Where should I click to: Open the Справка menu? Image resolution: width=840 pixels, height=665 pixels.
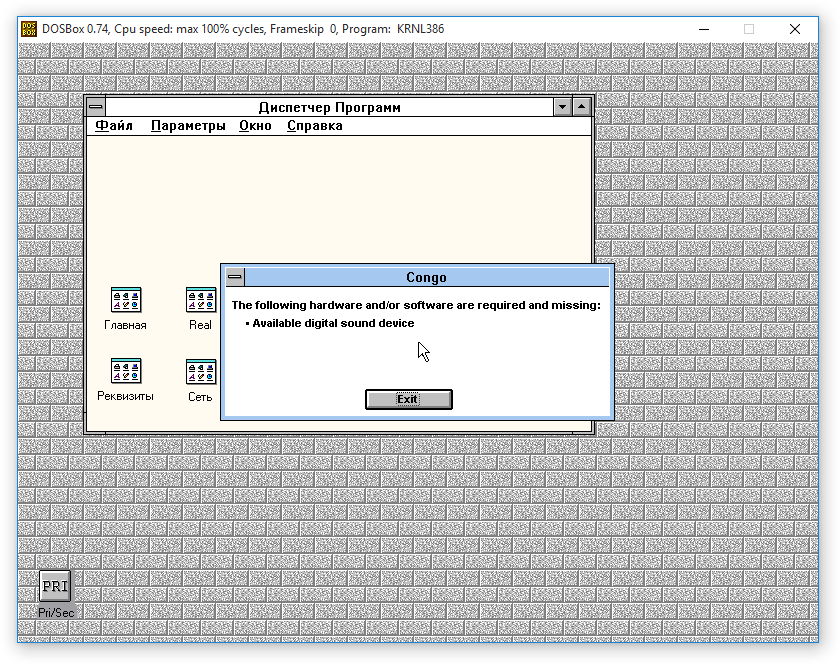(x=314, y=126)
